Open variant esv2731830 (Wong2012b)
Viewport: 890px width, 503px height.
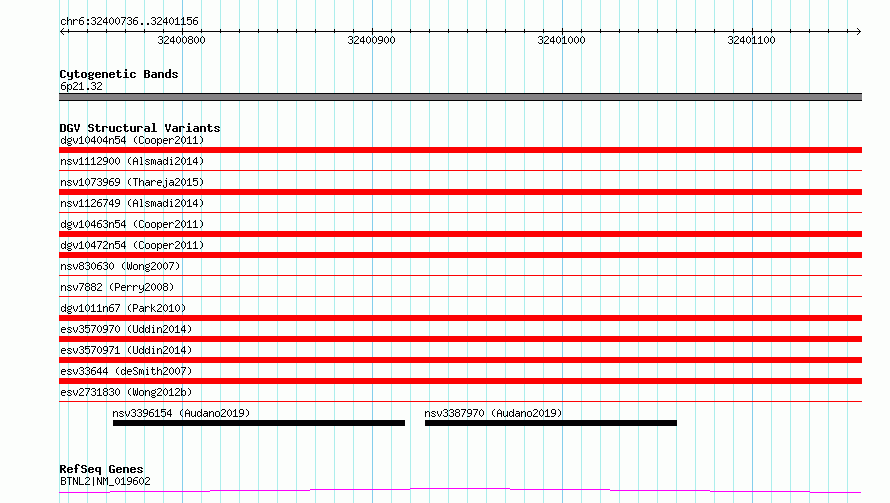(x=126, y=392)
